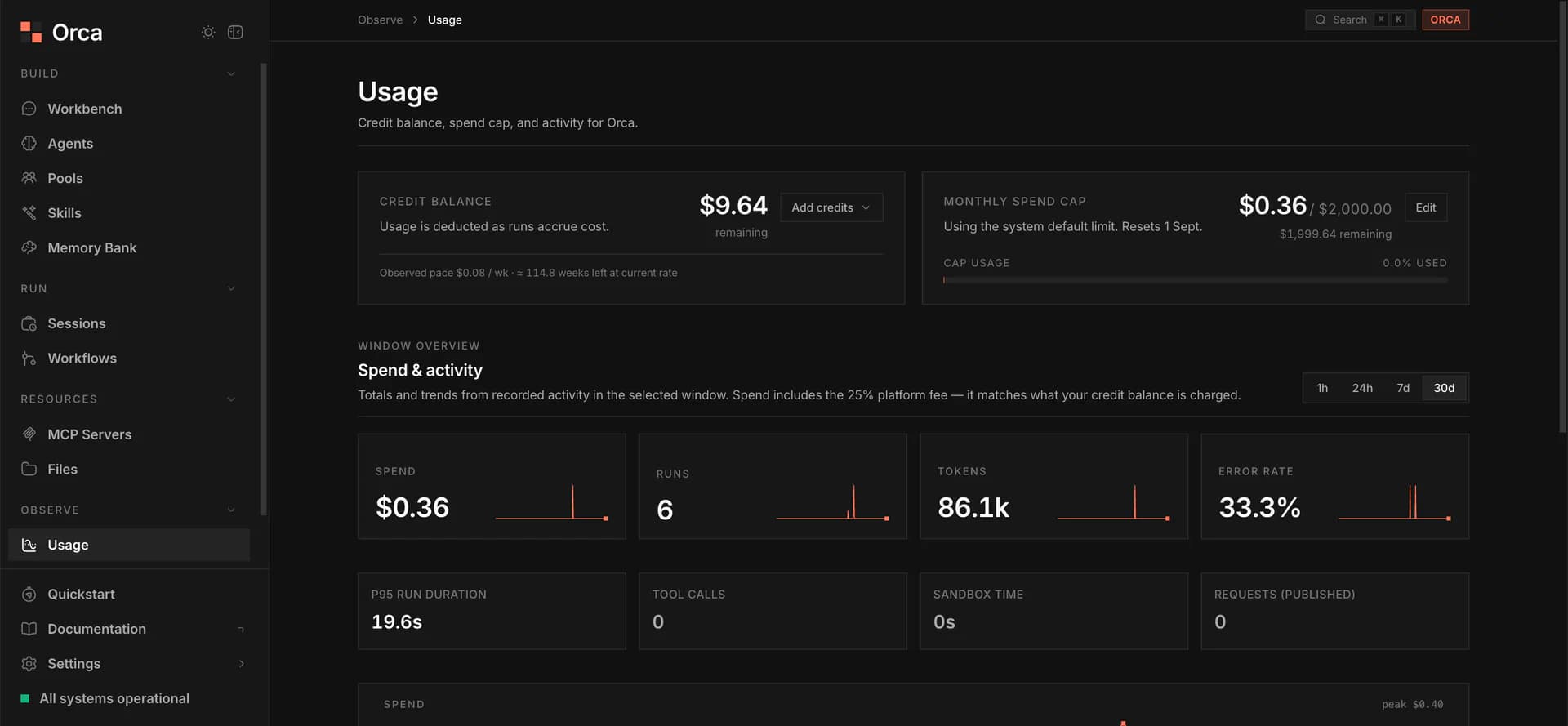1568x726 pixels.
Task: Click the Workflows branch icon
Action: (29, 358)
